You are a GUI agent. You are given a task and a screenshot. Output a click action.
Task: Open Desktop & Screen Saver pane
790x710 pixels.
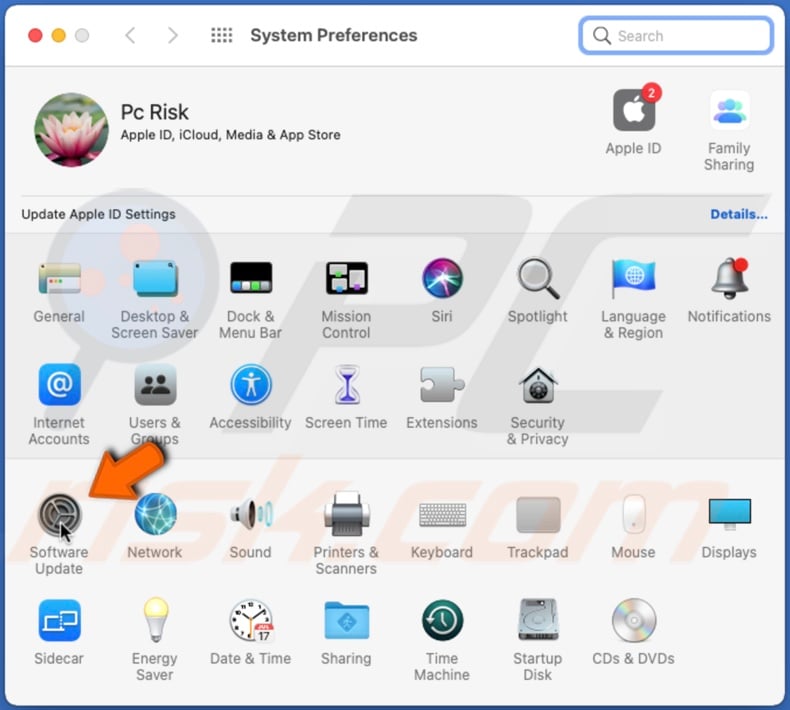pyautogui.click(x=155, y=278)
